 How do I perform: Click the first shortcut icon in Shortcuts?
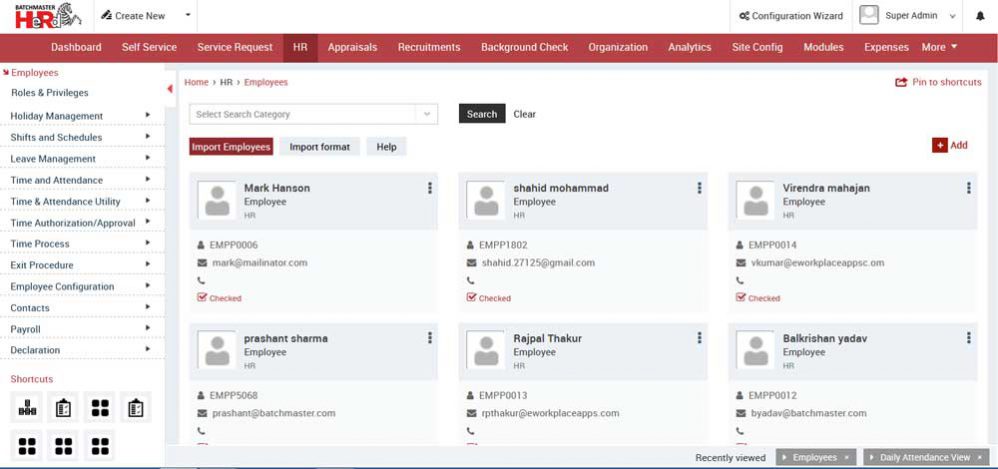(x=28, y=407)
